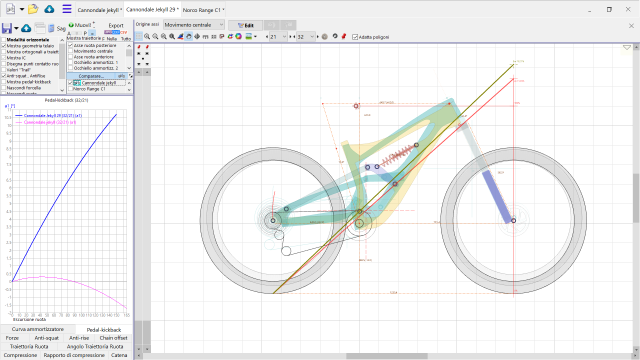
Task: Click the first zoom in magnifier icon
Action: click(147, 37)
